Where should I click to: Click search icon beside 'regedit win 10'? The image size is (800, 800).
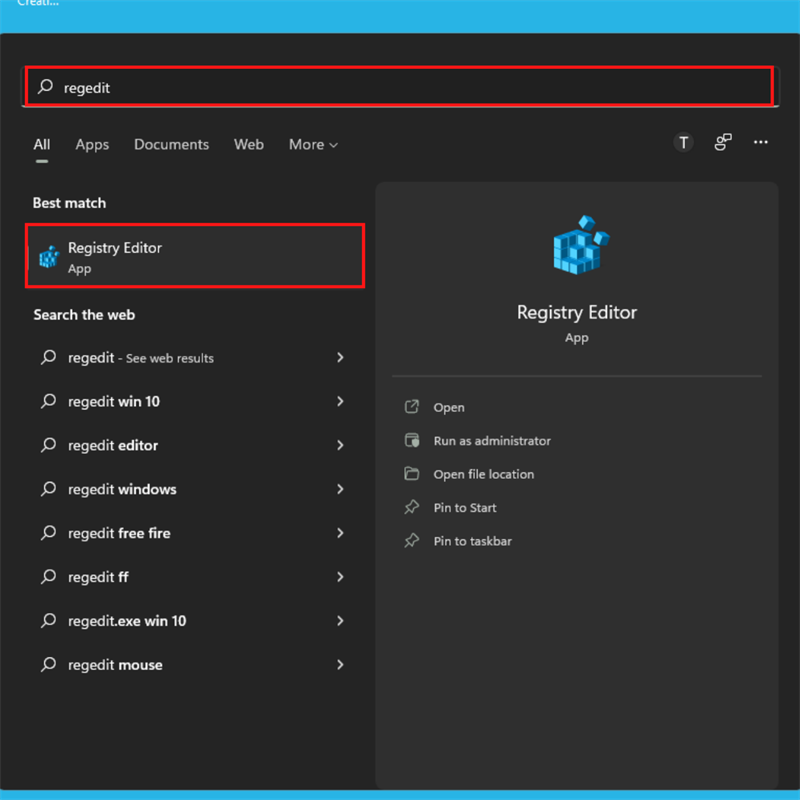[48, 401]
